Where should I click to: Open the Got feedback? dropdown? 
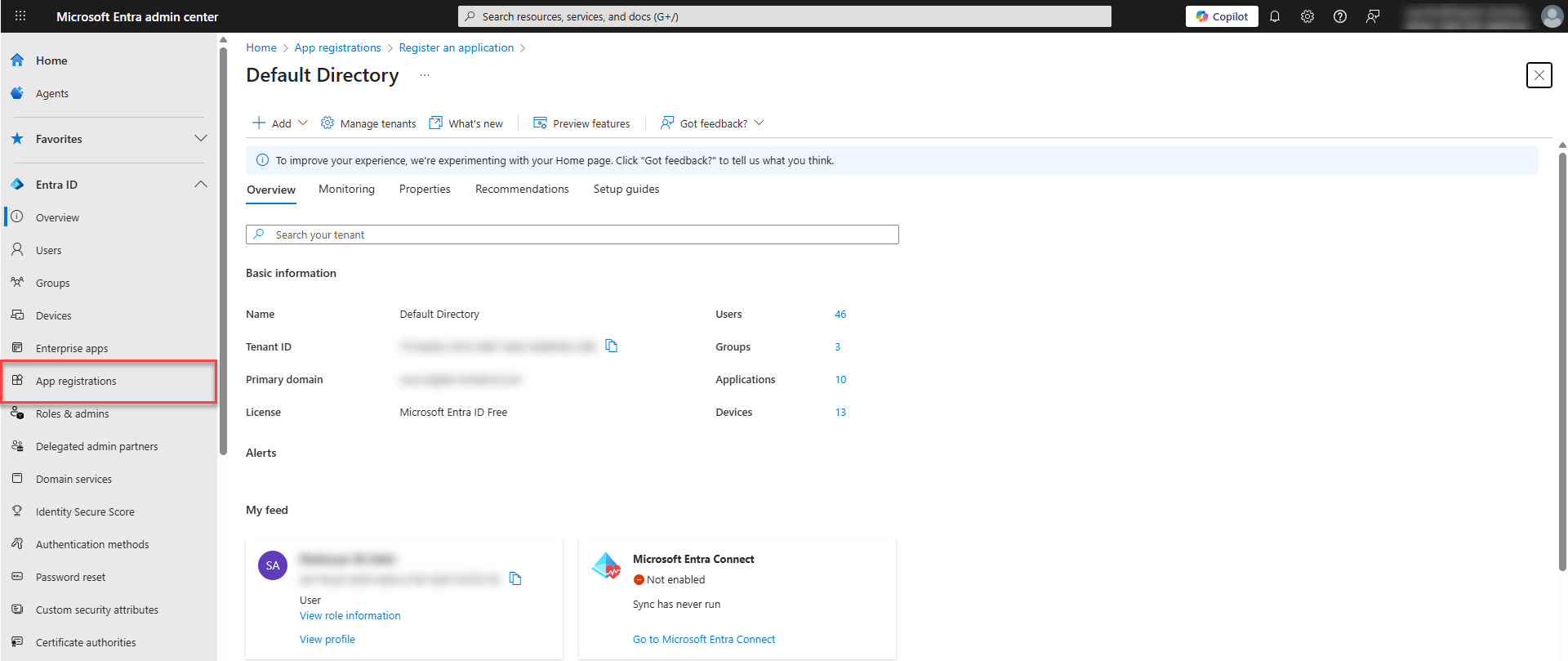coord(712,123)
